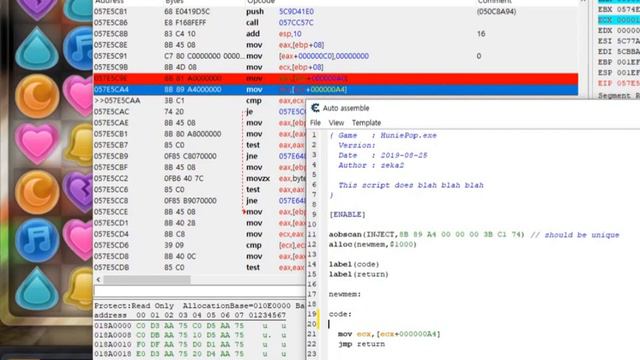640x360 pixels.
Task: Click the comment value 16 in disassembler
Action: pyautogui.click(x=481, y=34)
